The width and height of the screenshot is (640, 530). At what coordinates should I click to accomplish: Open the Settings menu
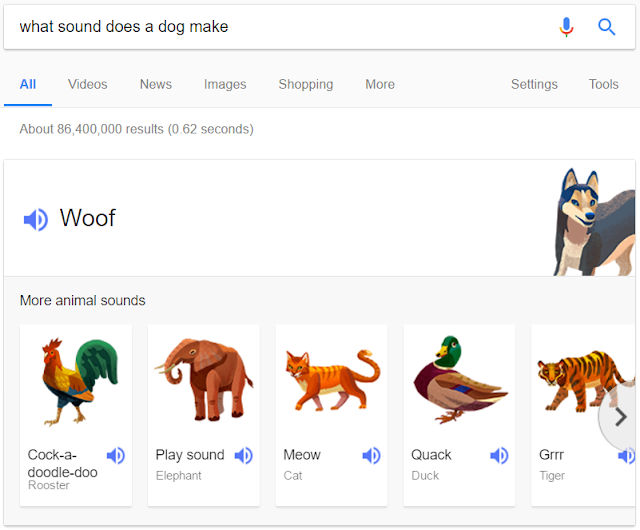pos(534,84)
